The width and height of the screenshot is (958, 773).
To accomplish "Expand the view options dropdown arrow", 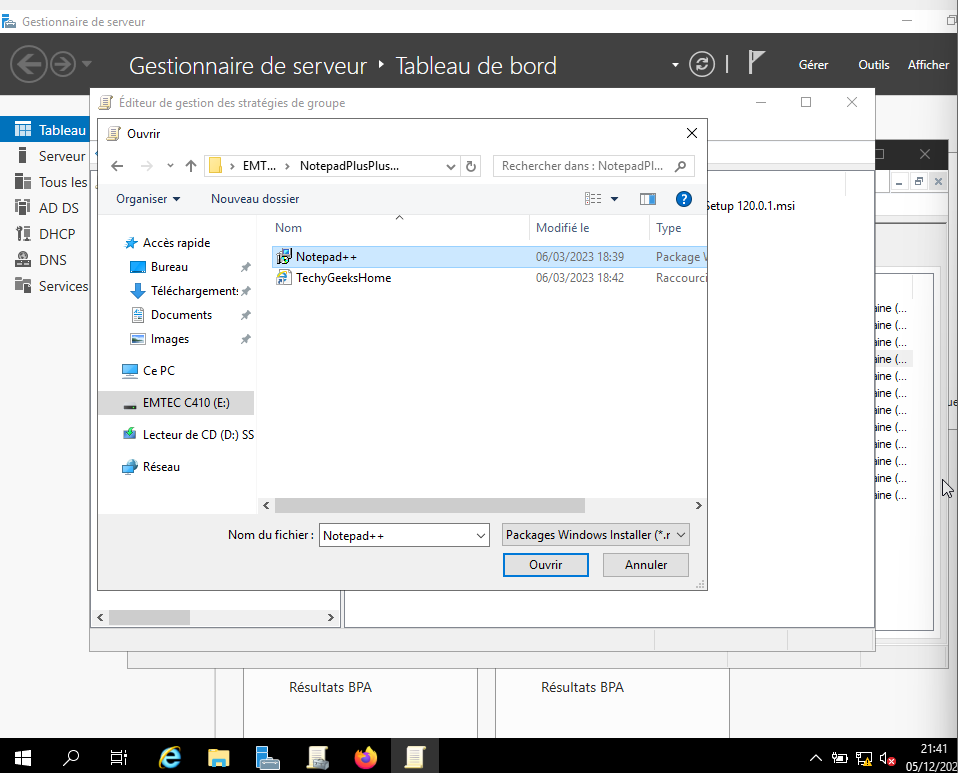I will click(x=614, y=199).
